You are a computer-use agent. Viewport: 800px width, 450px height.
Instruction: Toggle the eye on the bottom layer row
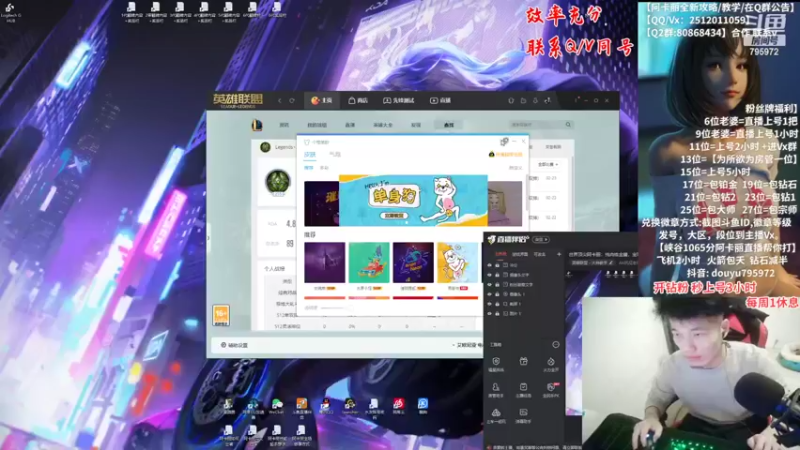(489, 314)
